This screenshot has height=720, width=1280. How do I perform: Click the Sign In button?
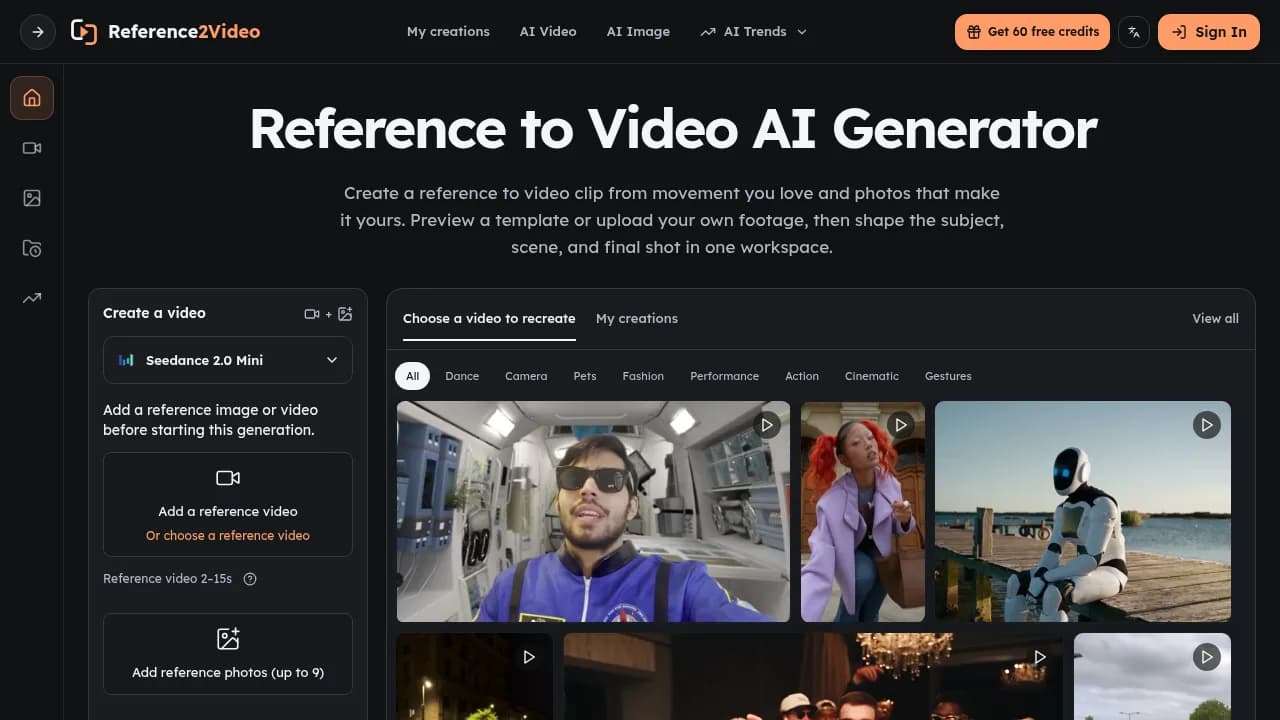(x=1209, y=32)
